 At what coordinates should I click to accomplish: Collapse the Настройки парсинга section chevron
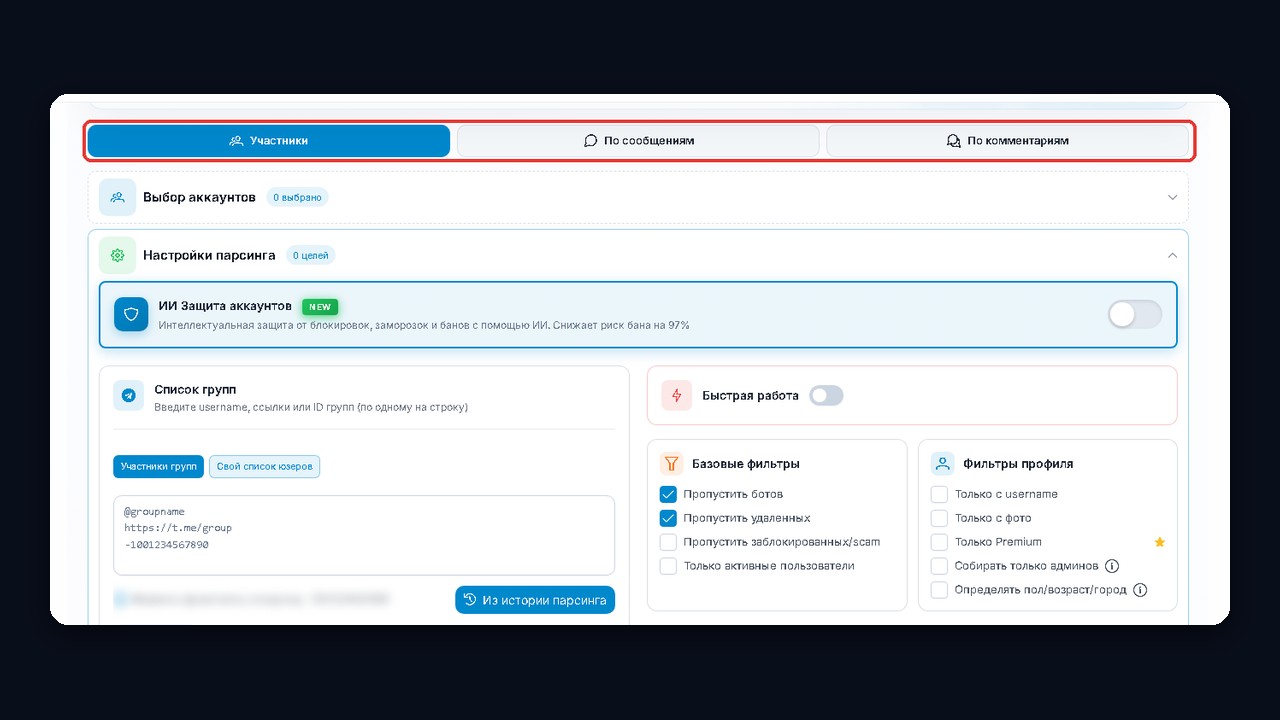(x=1173, y=255)
